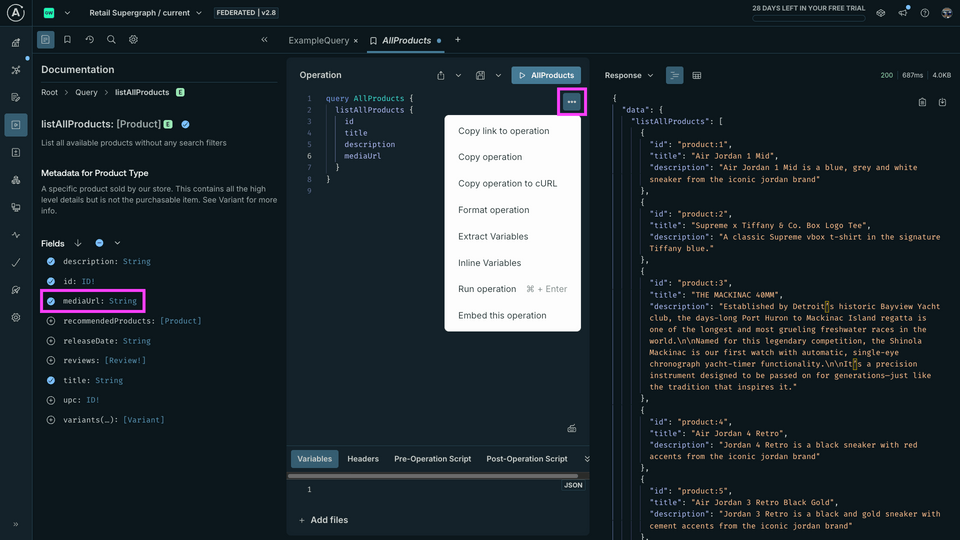This screenshot has width=960, height=540.
Task: Open graph Settings gear in left sidebar
Action: pos(16,318)
